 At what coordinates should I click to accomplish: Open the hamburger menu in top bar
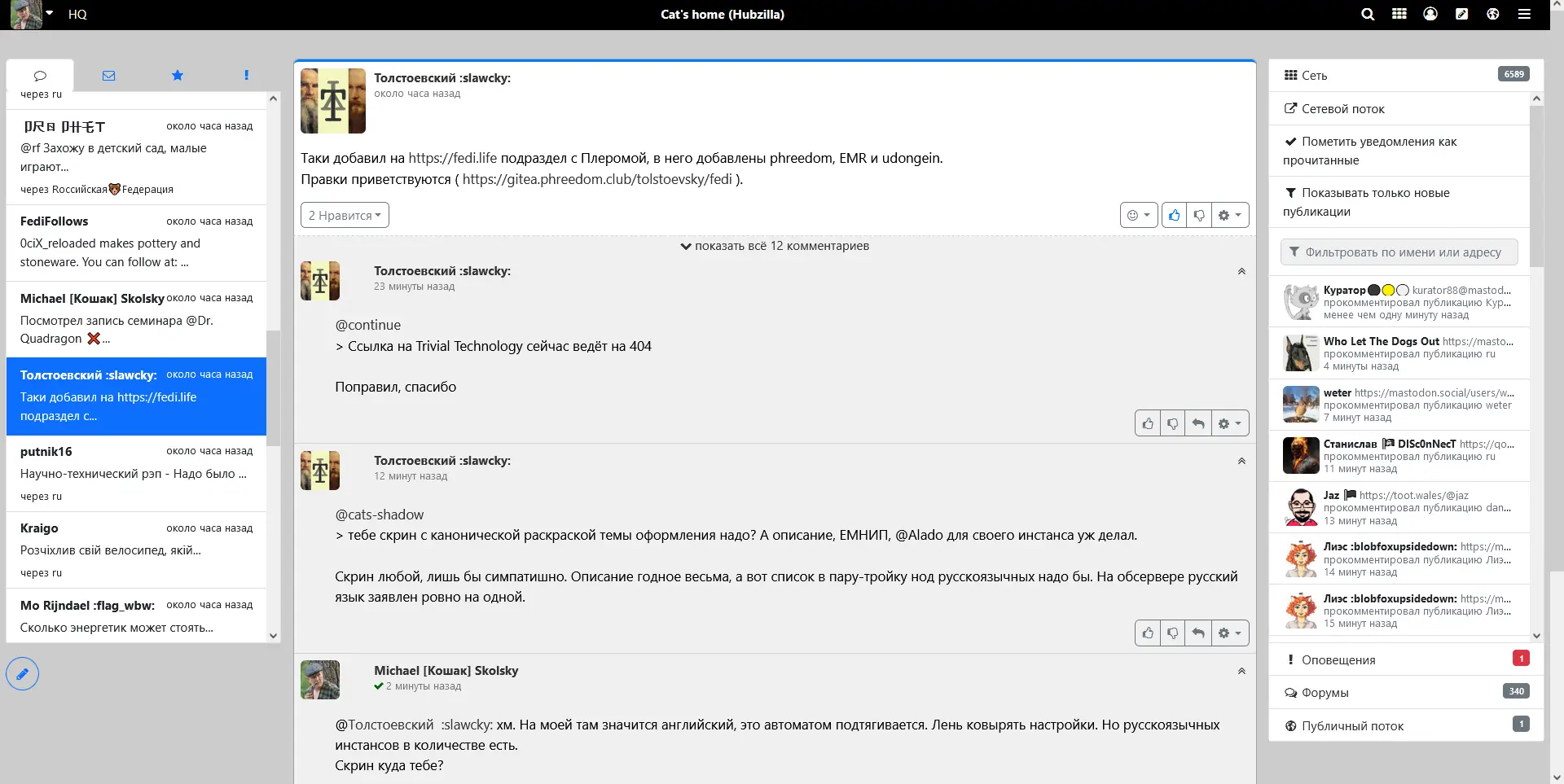click(1524, 14)
